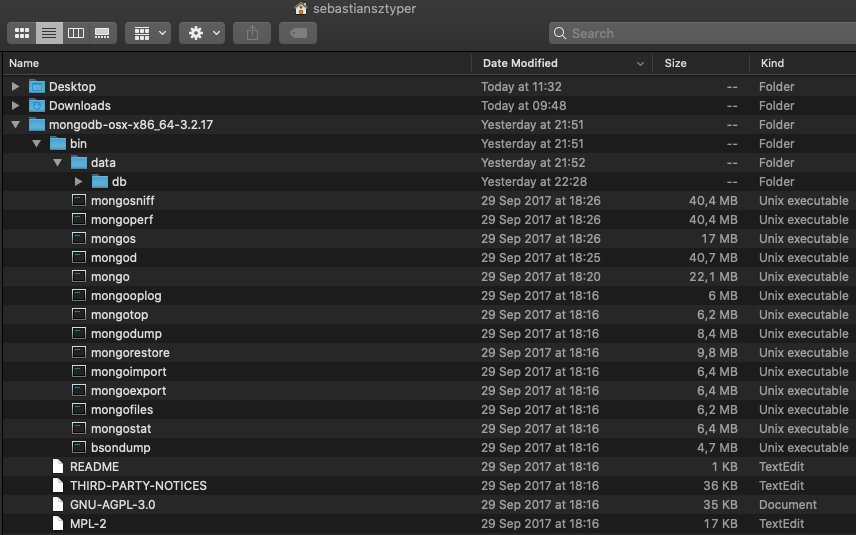
Task: Click the 9,8 MB size of mongorestore
Action: pos(717,353)
